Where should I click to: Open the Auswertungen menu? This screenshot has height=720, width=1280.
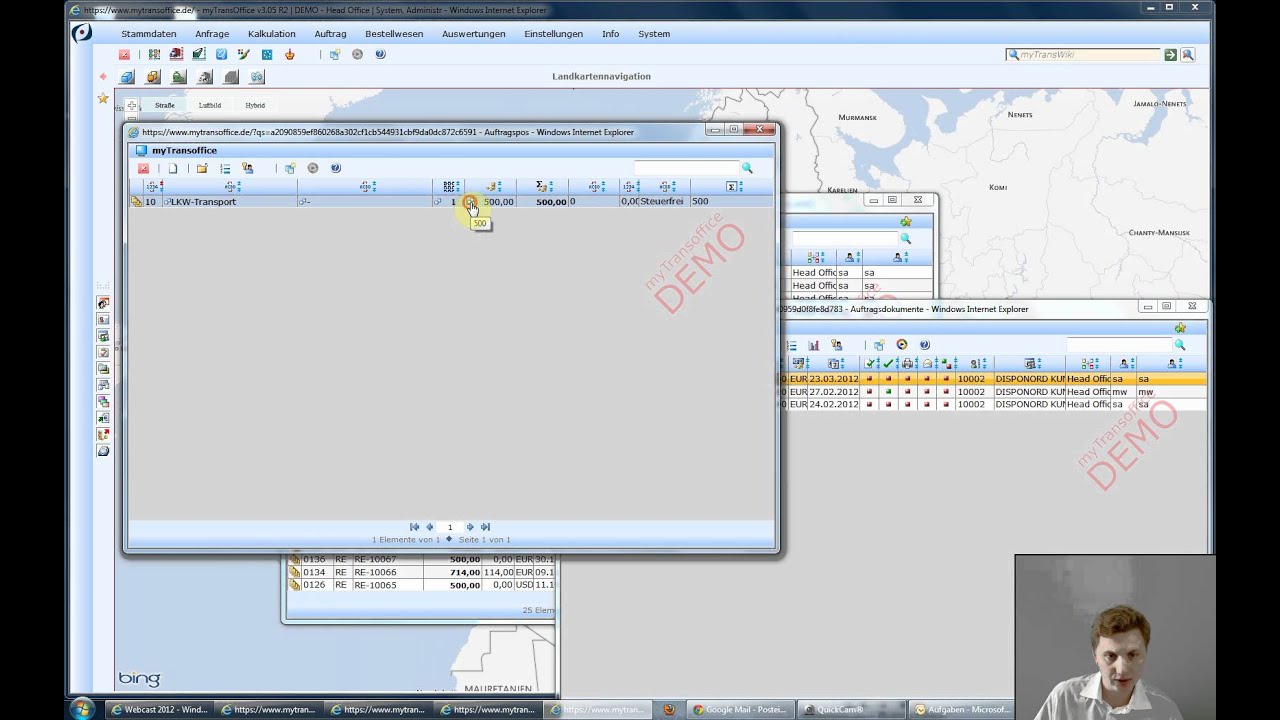click(473, 34)
